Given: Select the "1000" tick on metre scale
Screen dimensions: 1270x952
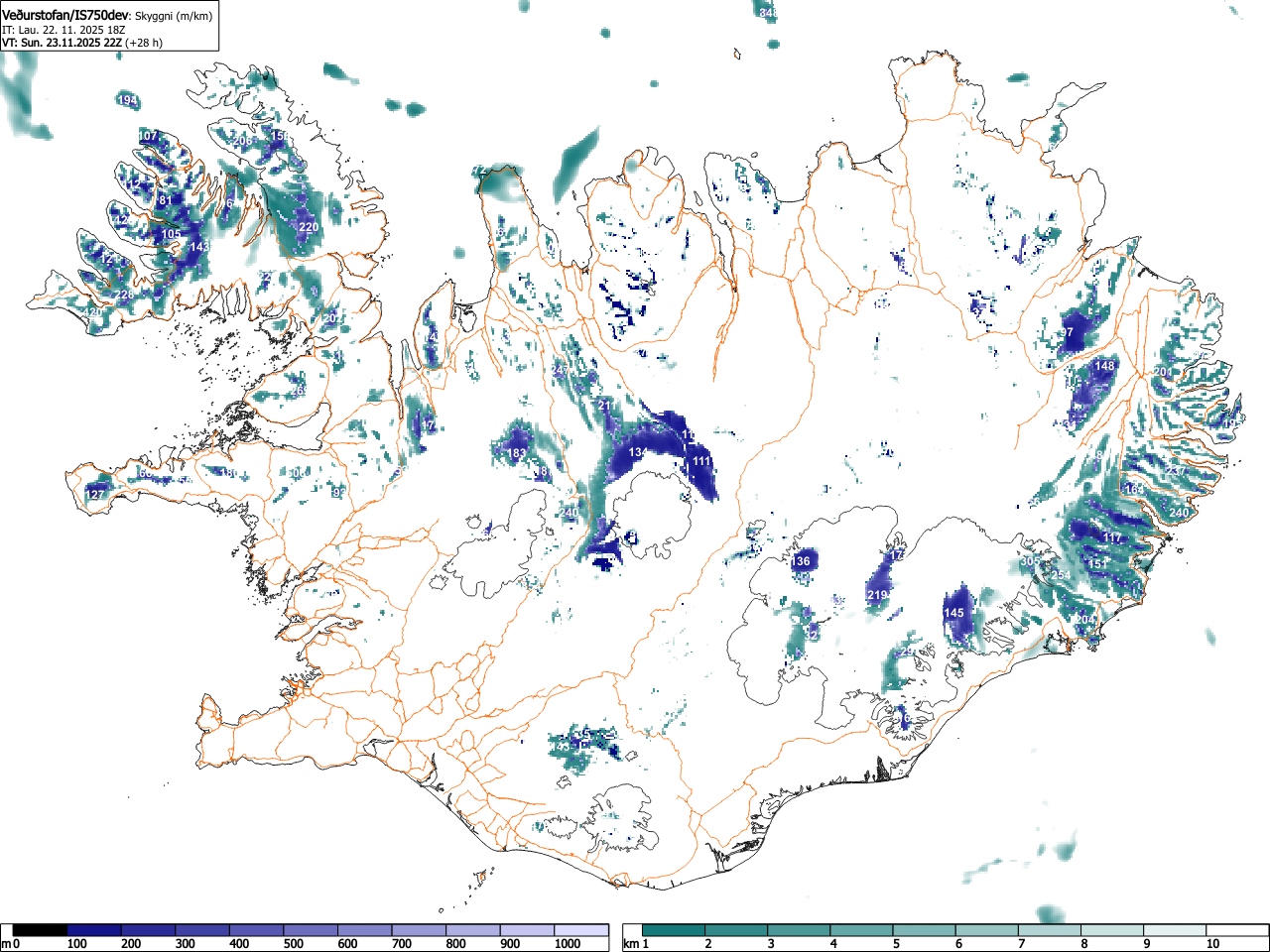Looking at the screenshot, I should click(568, 944).
